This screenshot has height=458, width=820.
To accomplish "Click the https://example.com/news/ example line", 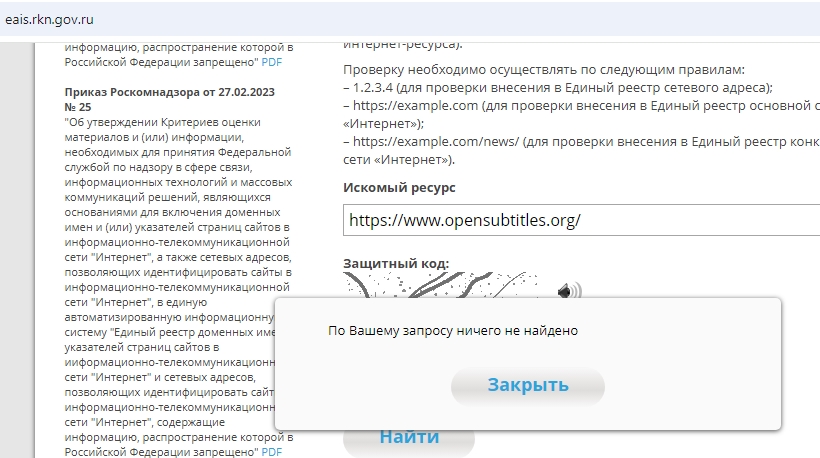I will [582, 142].
